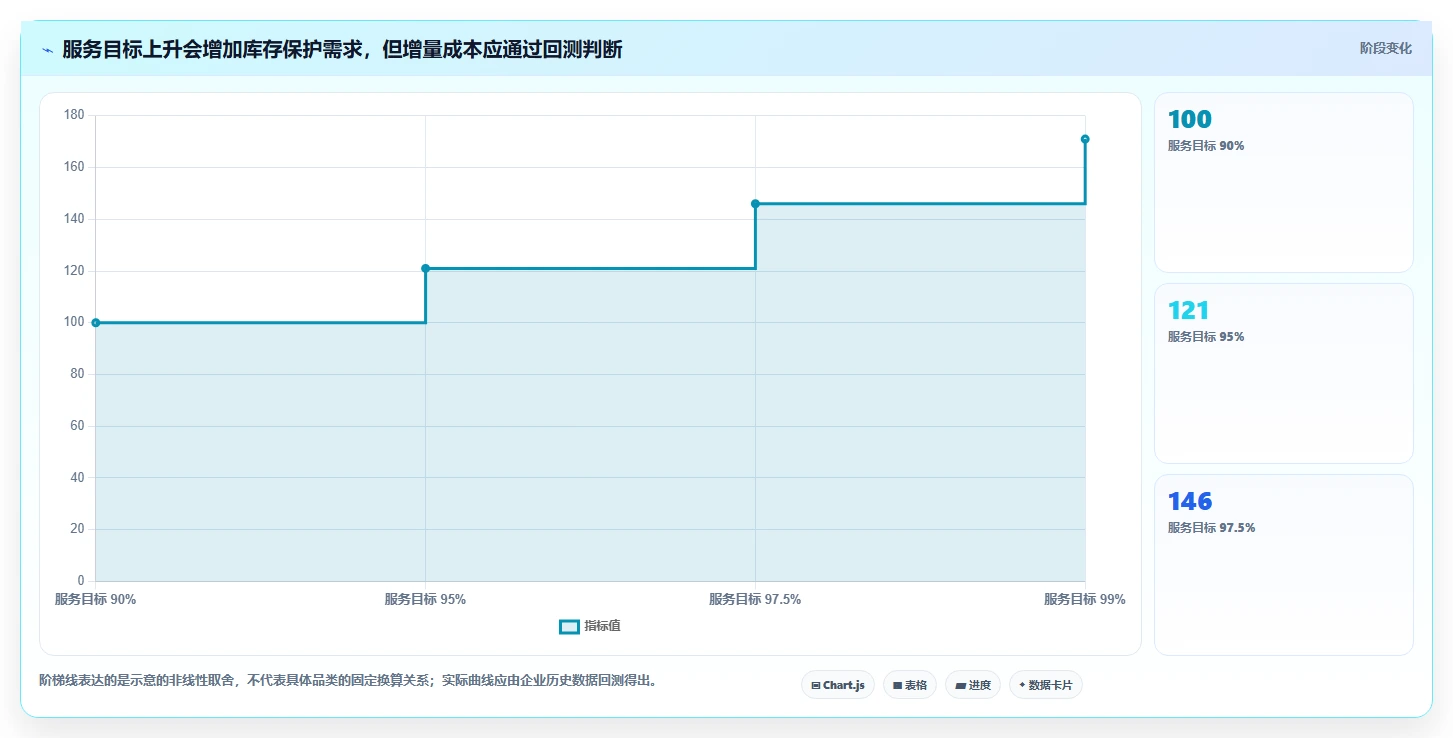Click x-axis label 服务目标 99%

[1085, 600]
